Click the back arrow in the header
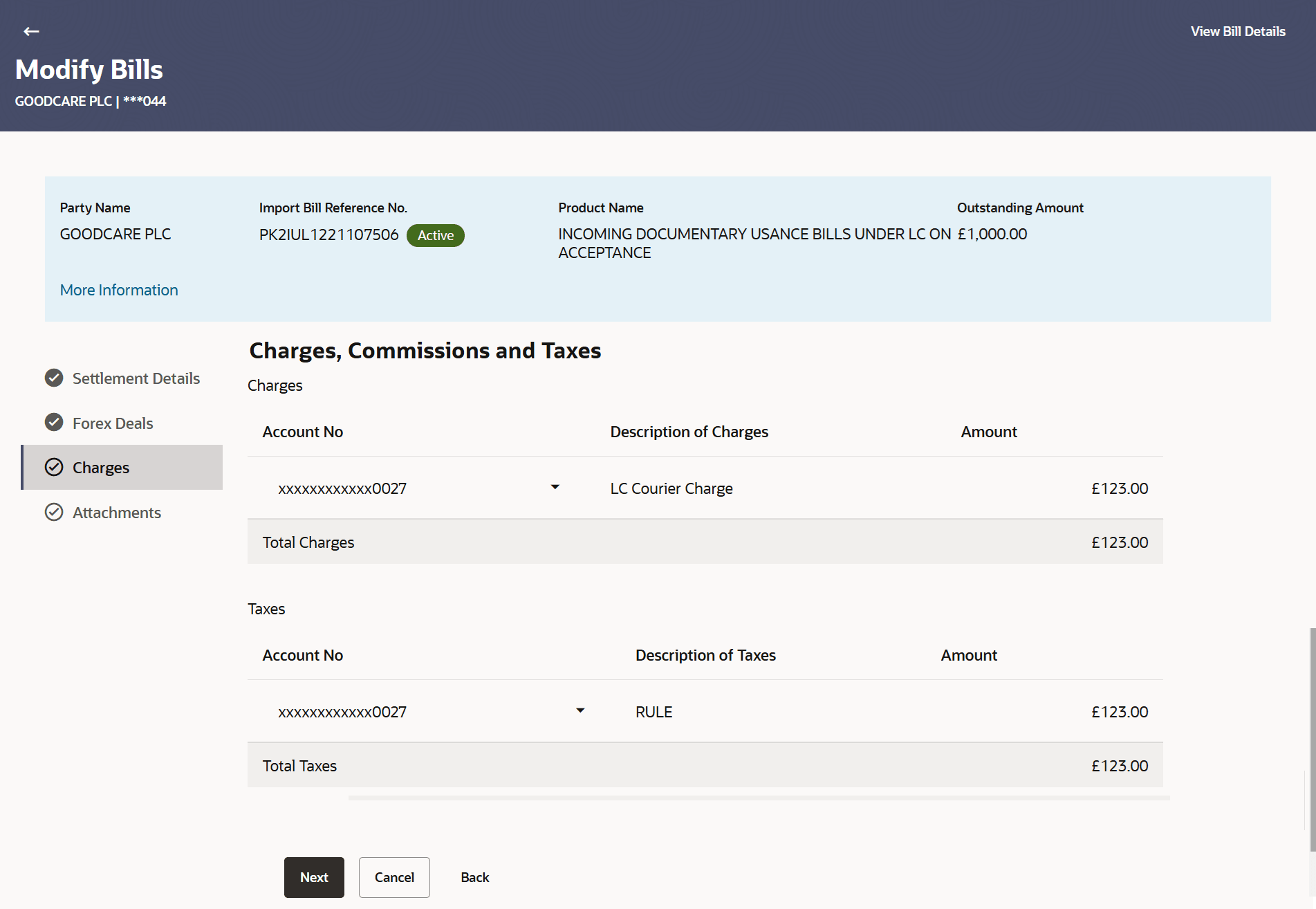Screen dimensions: 1316x909 click(x=31, y=31)
